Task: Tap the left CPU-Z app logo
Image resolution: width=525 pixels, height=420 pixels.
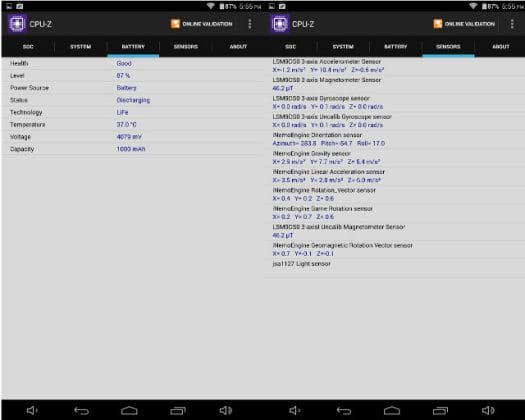Action: tap(17, 24)
